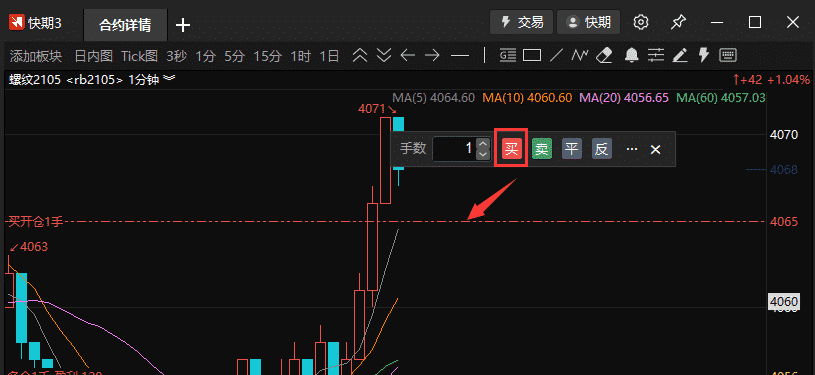The height and width of the screenshot is (375, 815).
Task: Open the keyboard icon in toolbar
Action: tap(728, 55)
